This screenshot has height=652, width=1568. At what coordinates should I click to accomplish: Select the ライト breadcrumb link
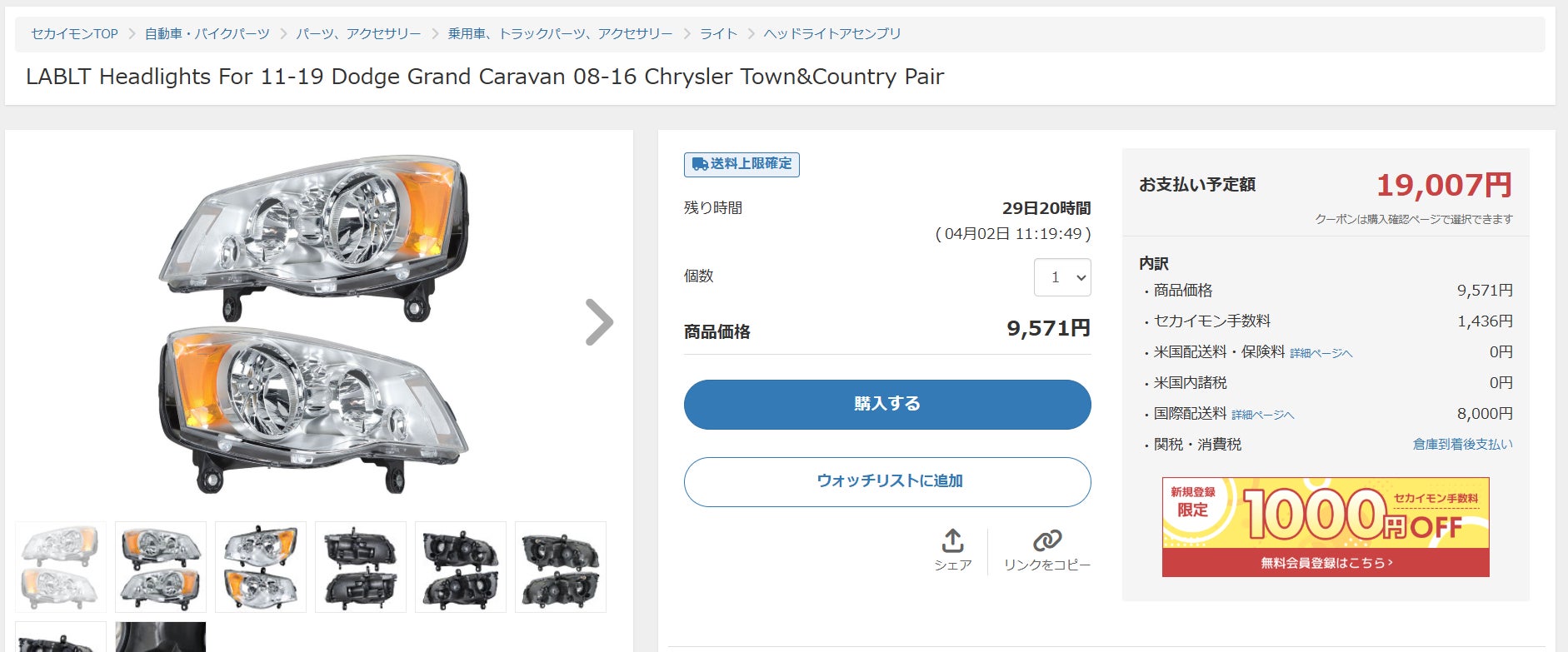pyautogui.click(x=718, y=33)
